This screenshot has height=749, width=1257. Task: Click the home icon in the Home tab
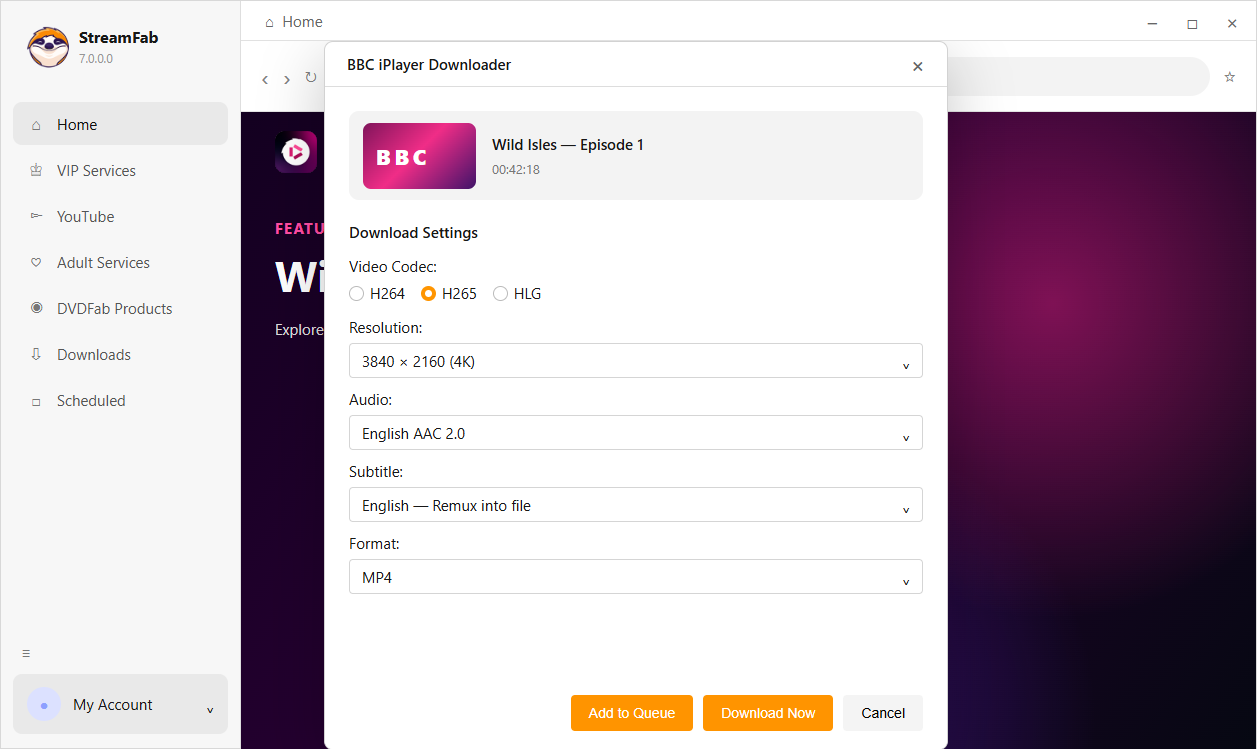[x=269, y=22]
